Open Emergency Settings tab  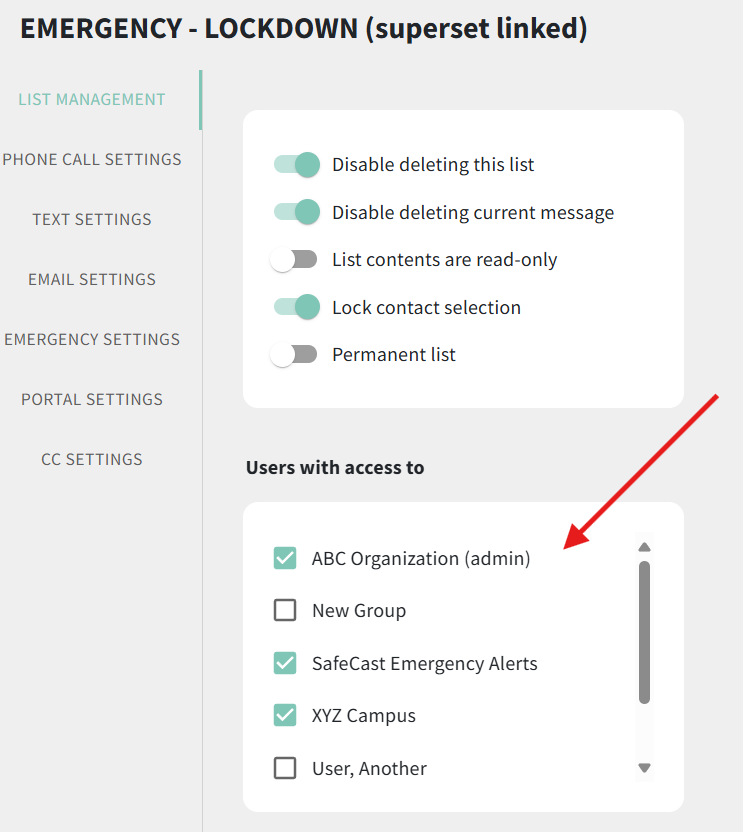tap(92, 339)
